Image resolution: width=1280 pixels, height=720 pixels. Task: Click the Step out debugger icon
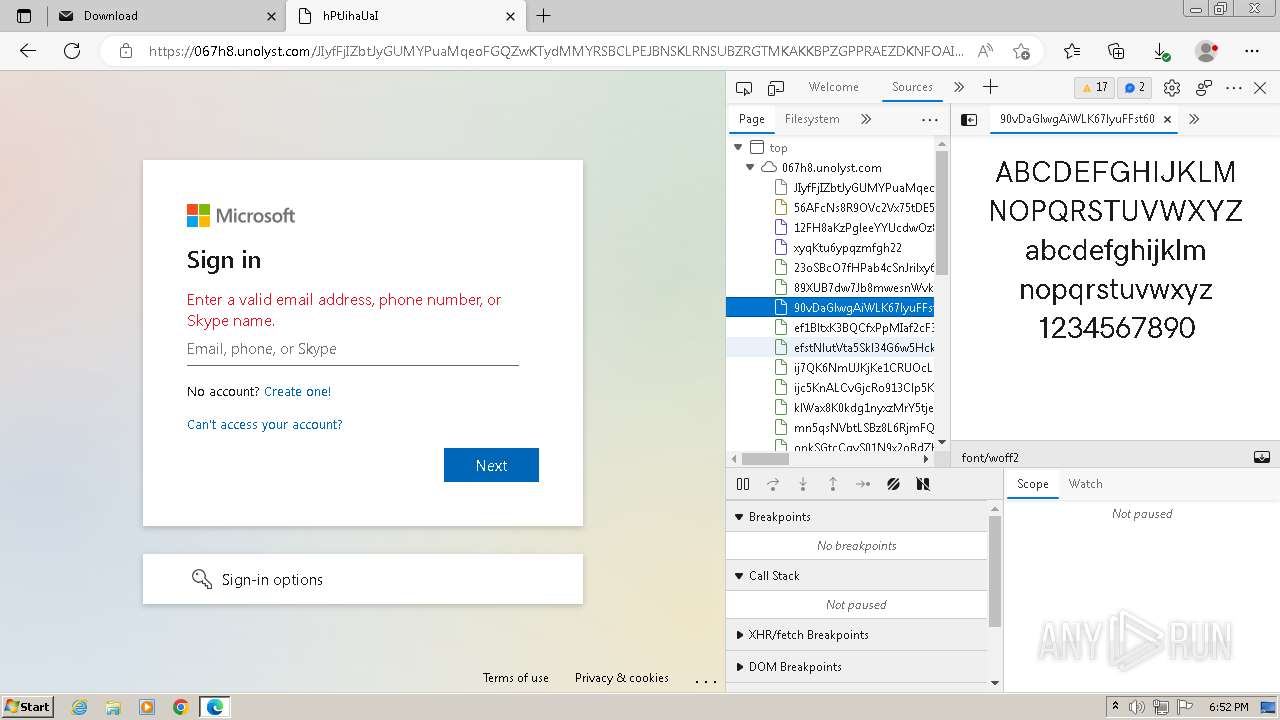[x=833, y=484]
